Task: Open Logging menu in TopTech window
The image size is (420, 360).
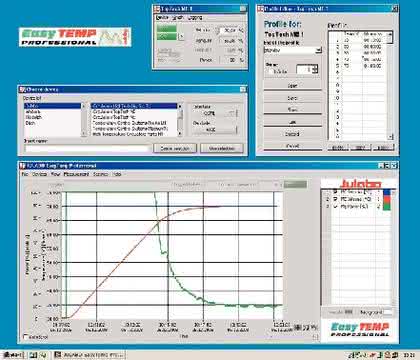Action: pos(195,17)
